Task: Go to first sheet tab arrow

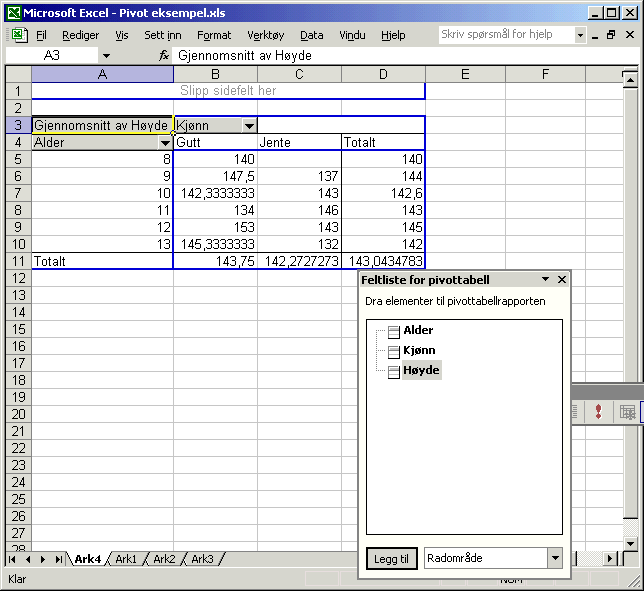Action: (x=13, y=559)
